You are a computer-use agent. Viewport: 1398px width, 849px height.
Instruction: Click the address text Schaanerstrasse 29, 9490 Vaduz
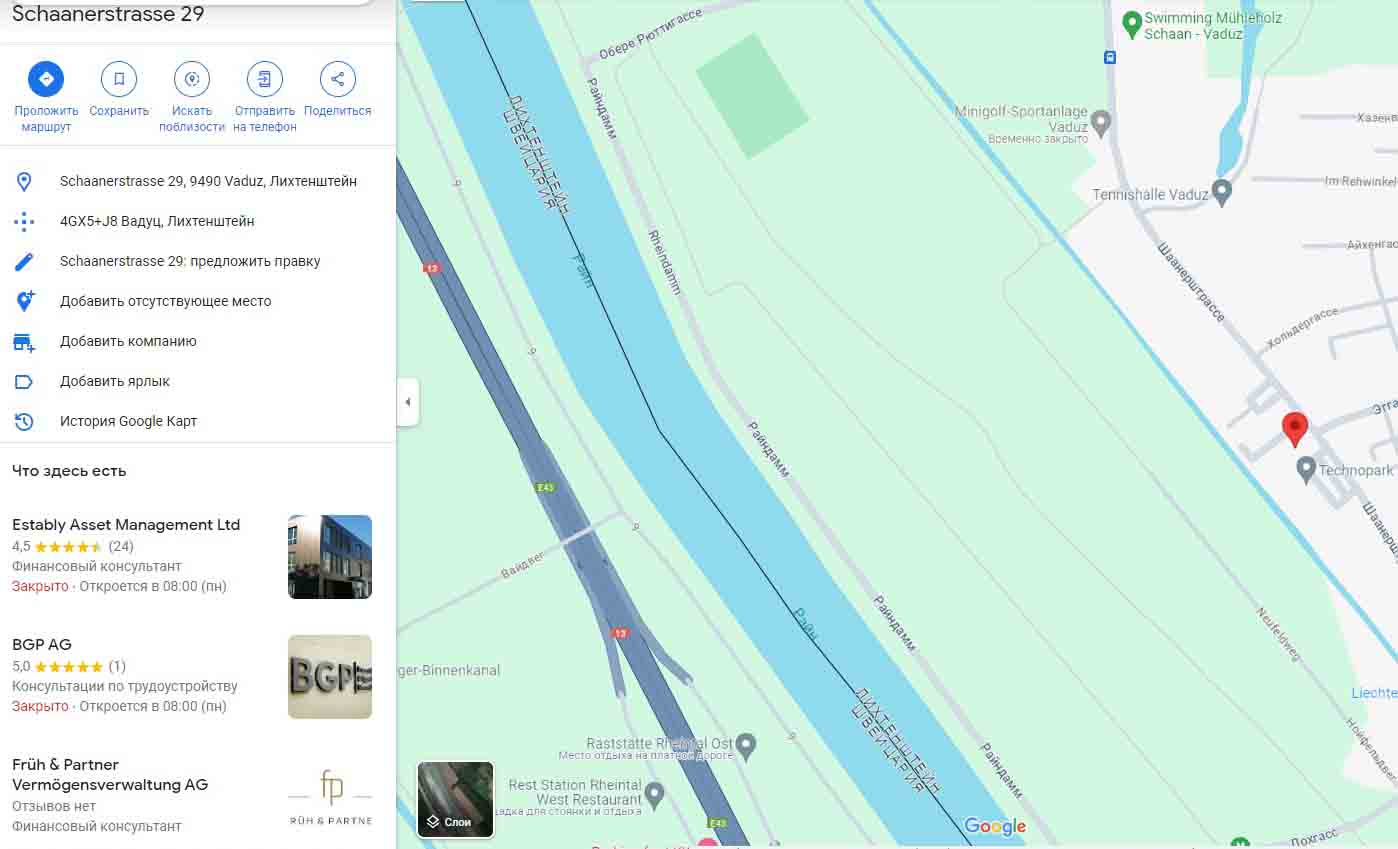pos(208,182)
